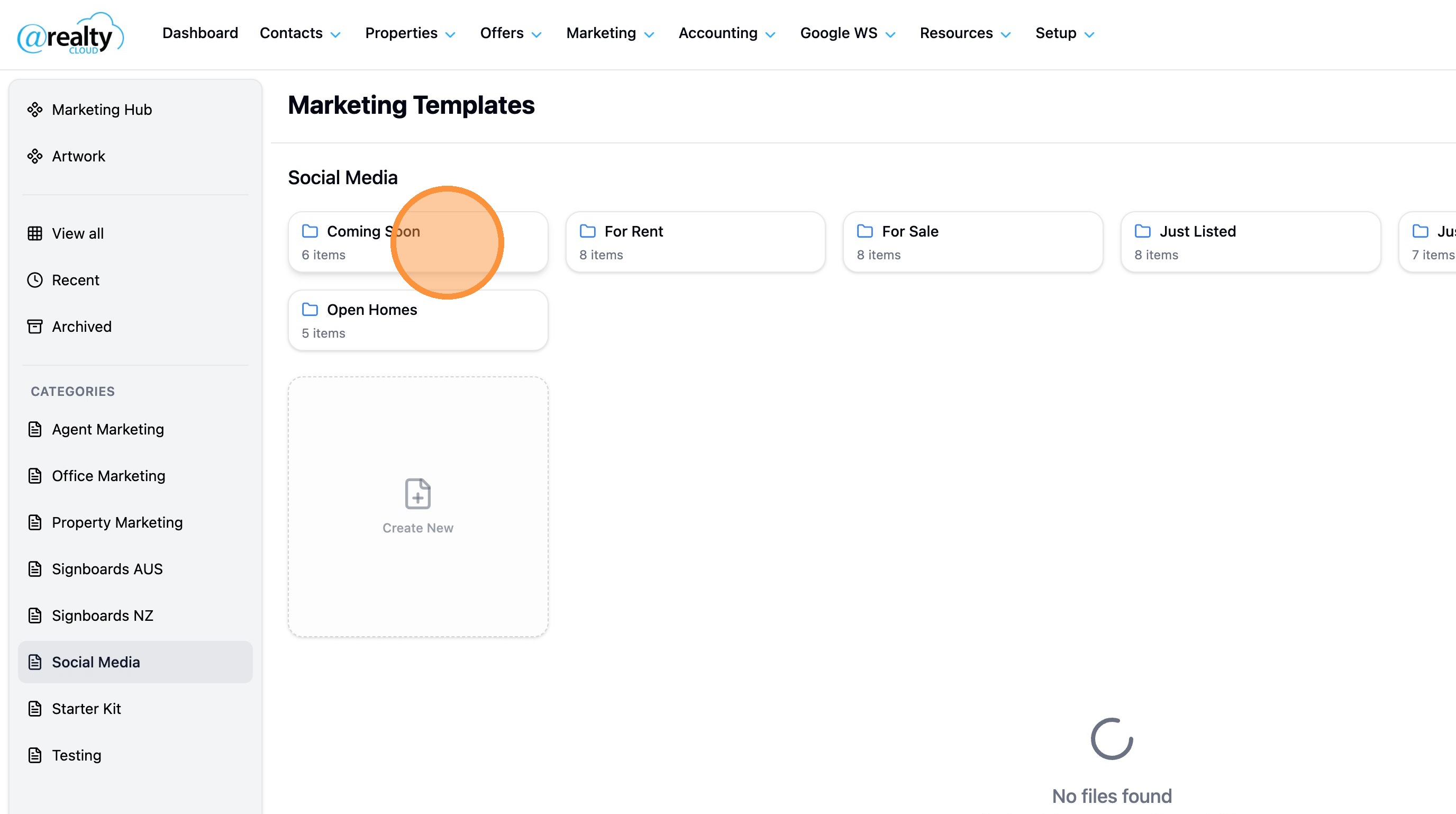Click the Property Marketing document icon

click(x=35, y=522)
